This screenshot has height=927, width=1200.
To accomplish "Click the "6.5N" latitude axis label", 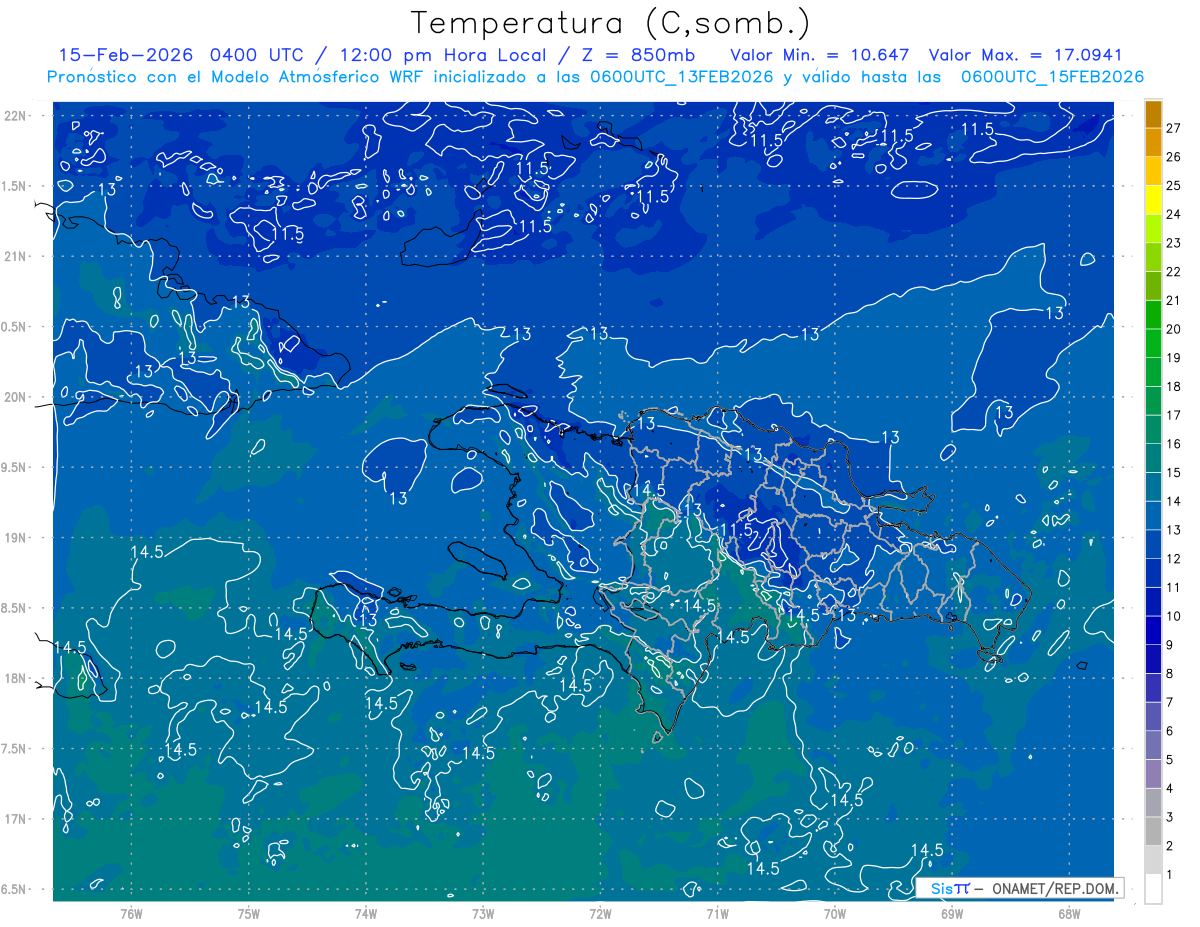I will point(15,890).
